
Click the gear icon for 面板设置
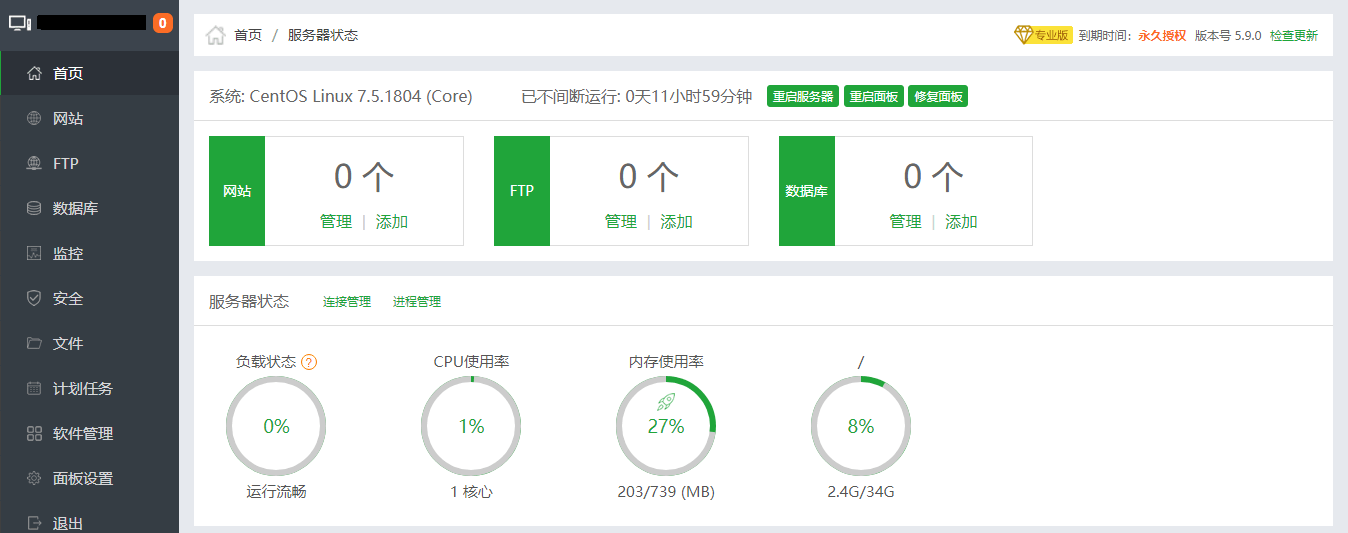click(x=34, y=479)
